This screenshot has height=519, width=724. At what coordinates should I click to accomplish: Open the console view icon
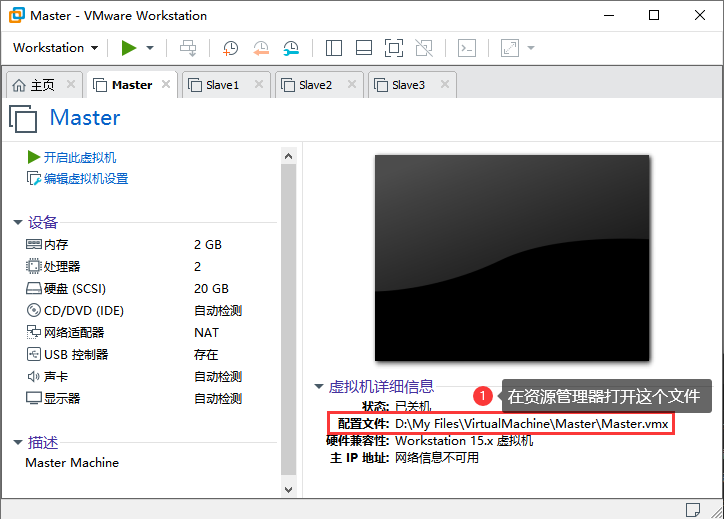(x=467, y=48)
